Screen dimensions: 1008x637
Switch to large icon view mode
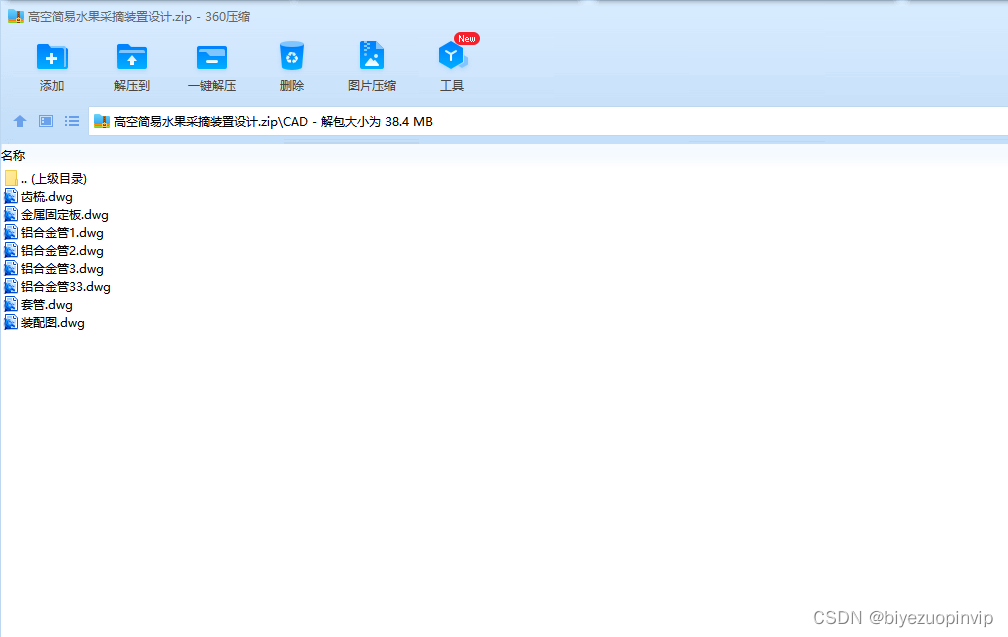(46, 121)
